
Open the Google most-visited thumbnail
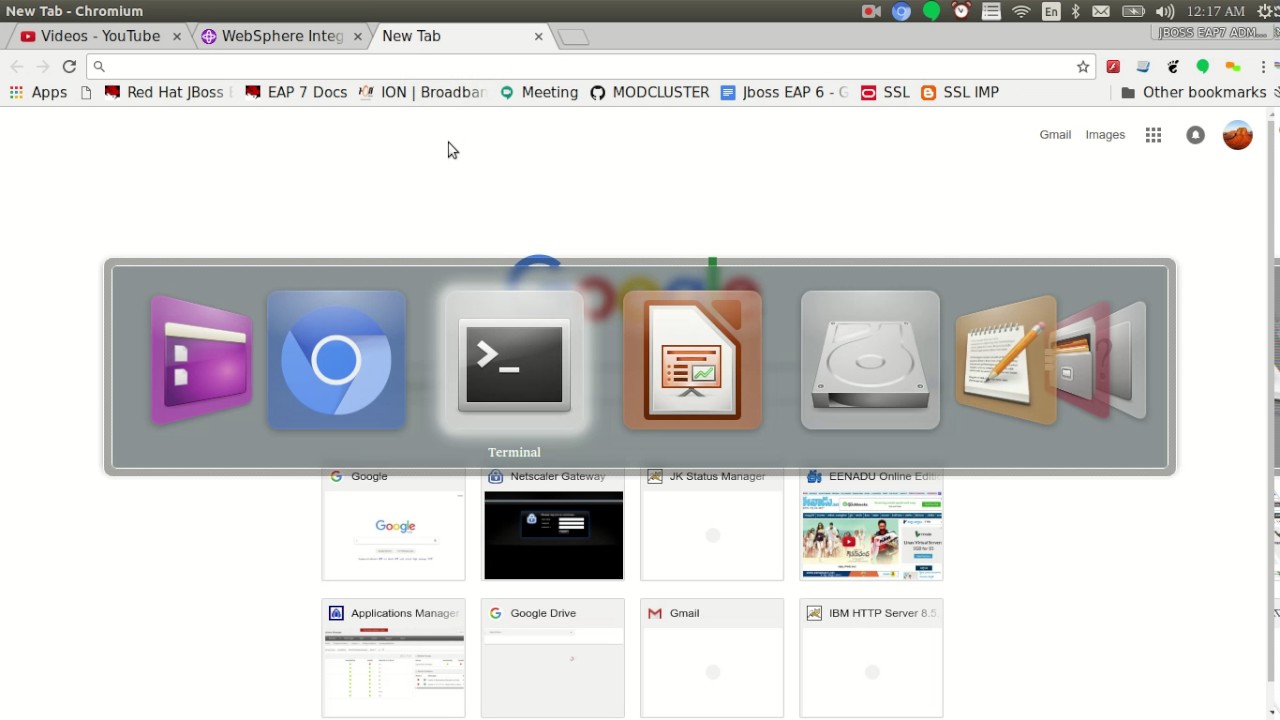[393, 522]
